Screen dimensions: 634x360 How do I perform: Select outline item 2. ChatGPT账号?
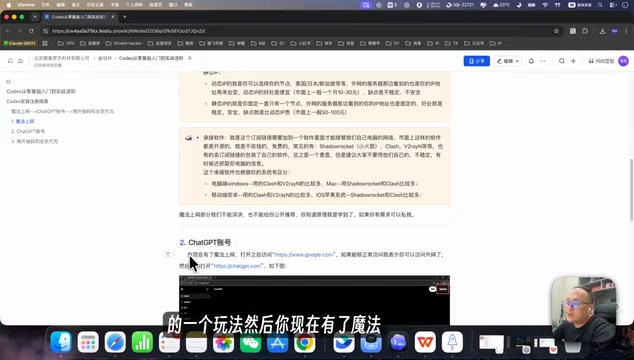(x=28, y=131)
